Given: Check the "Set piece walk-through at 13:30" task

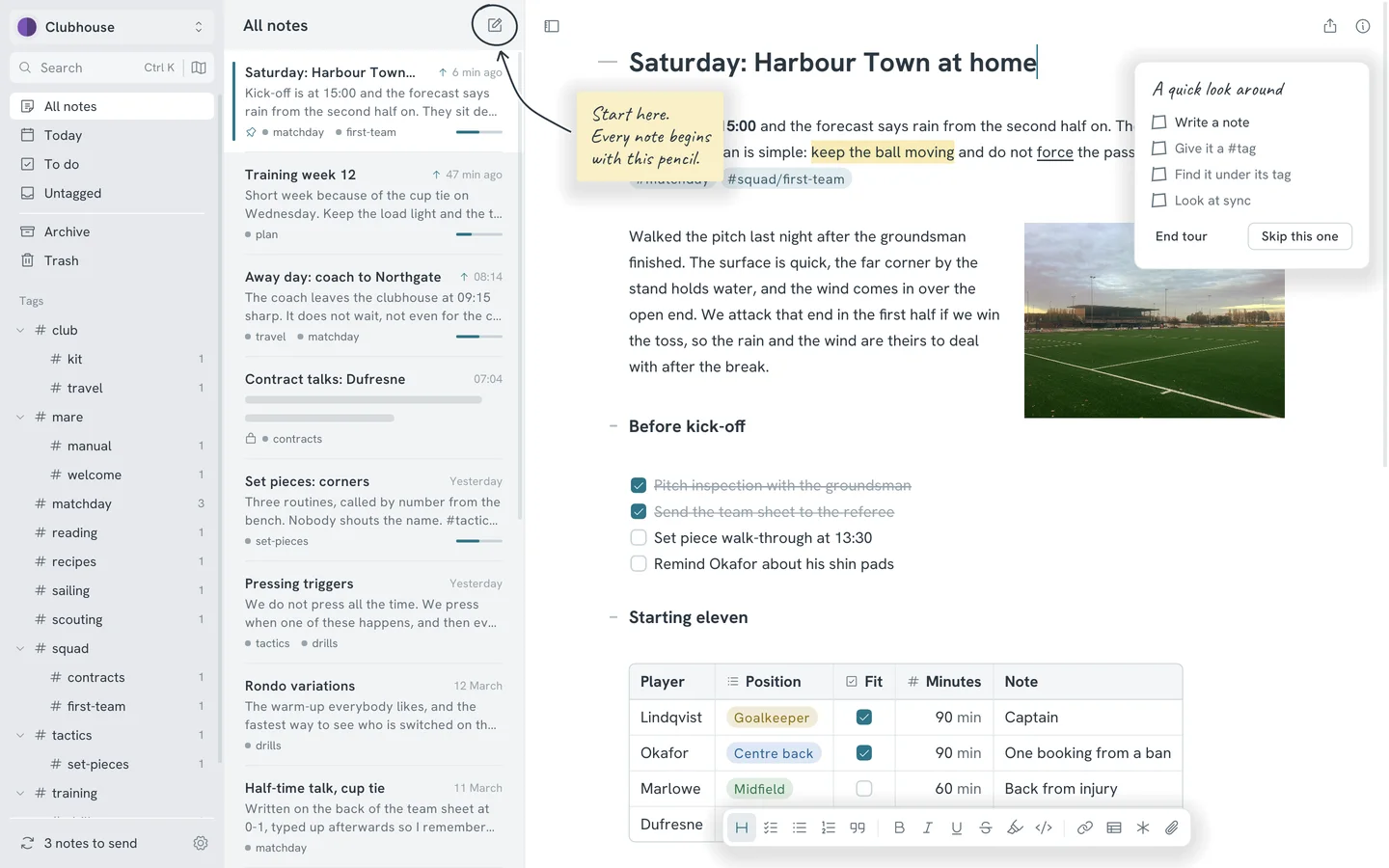Looking at the screenshot, I should (639, 537).
